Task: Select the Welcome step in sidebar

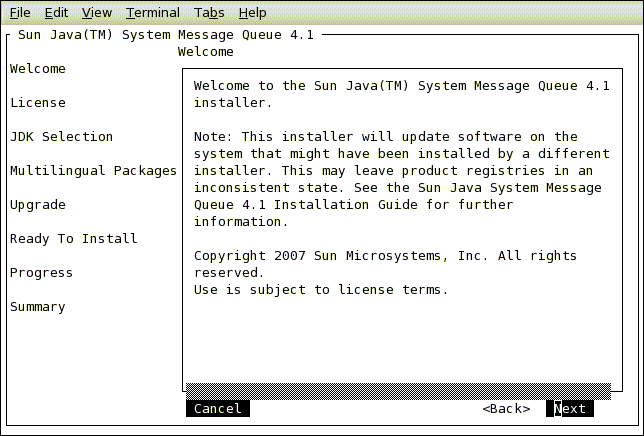Action: tap(38, 69)
